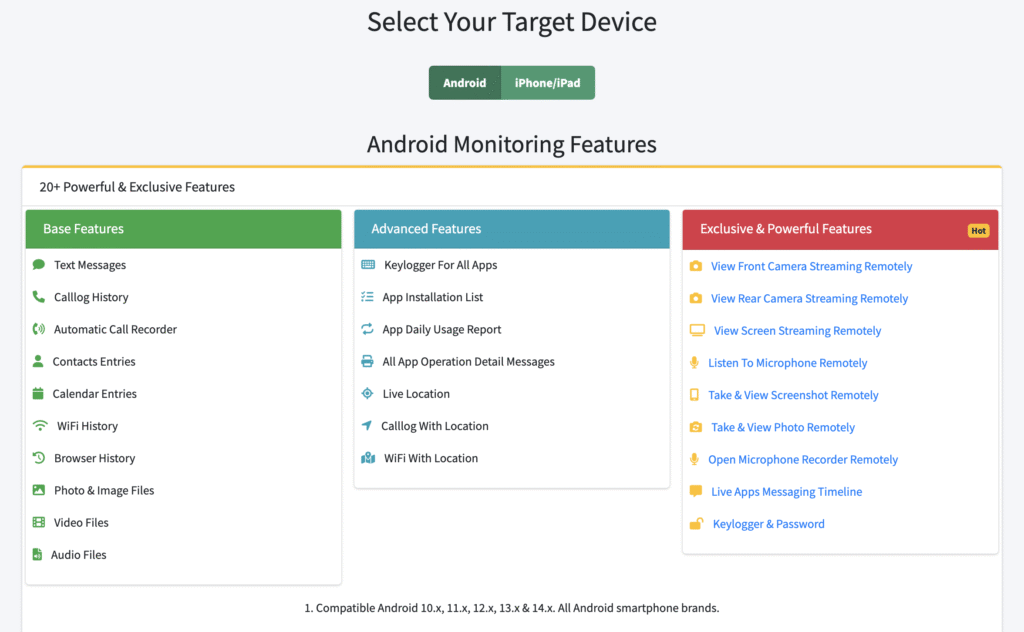Click the Base Features green header

click(x=184, y=229)
